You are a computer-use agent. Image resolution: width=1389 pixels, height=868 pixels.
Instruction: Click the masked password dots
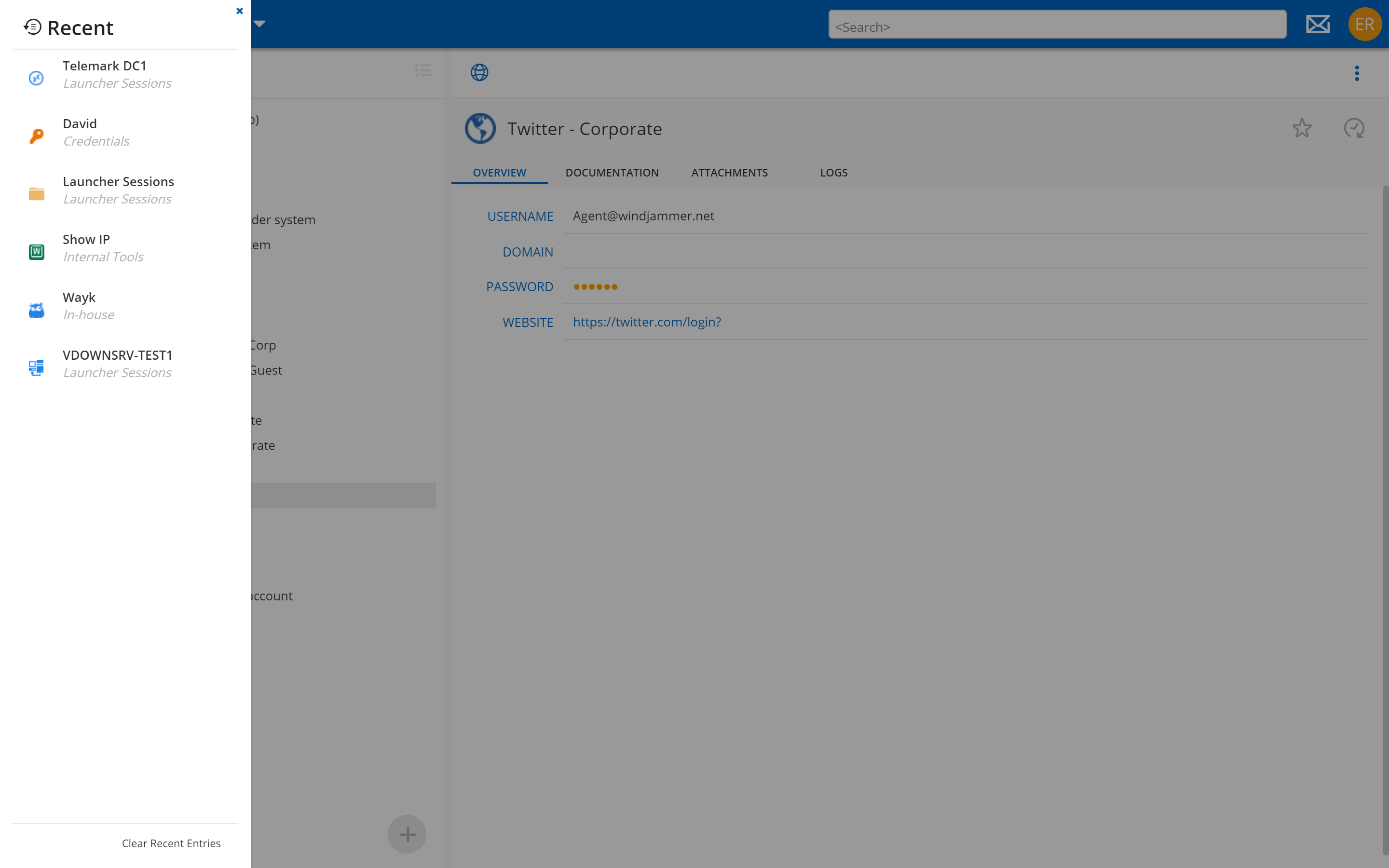tap(595, 286)
